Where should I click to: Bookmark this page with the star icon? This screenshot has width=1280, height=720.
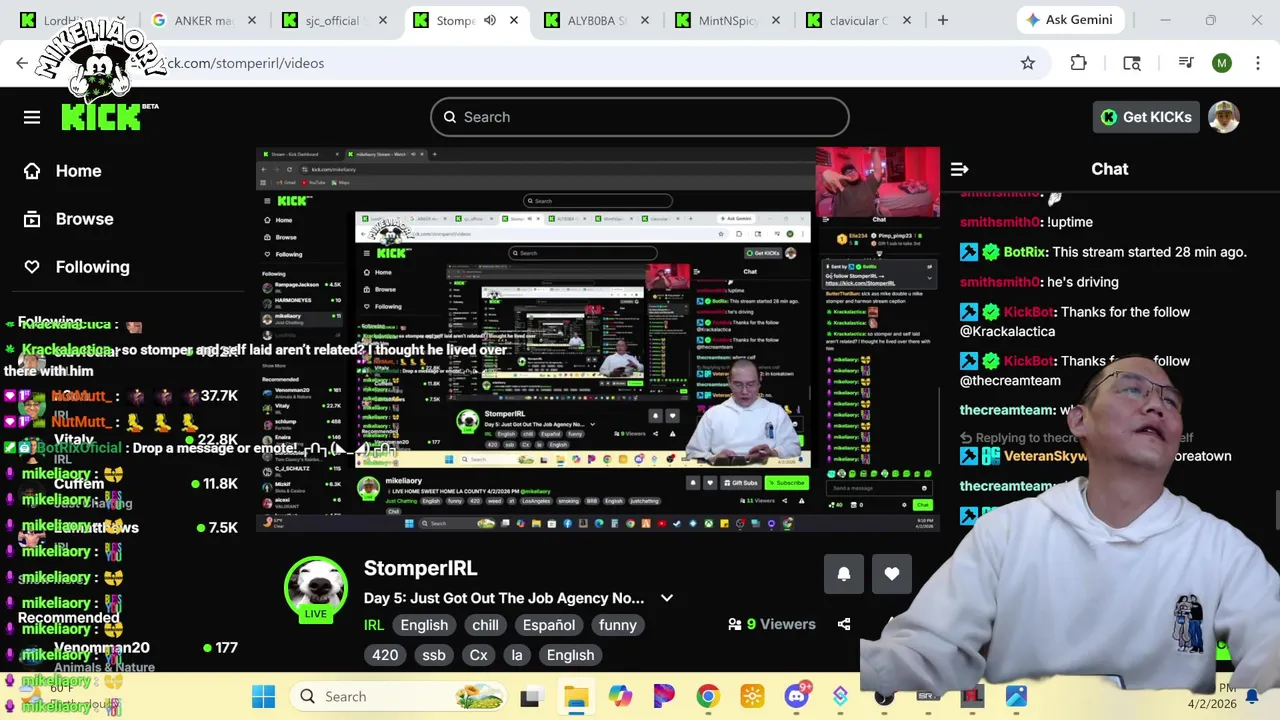pos(1028,63)
